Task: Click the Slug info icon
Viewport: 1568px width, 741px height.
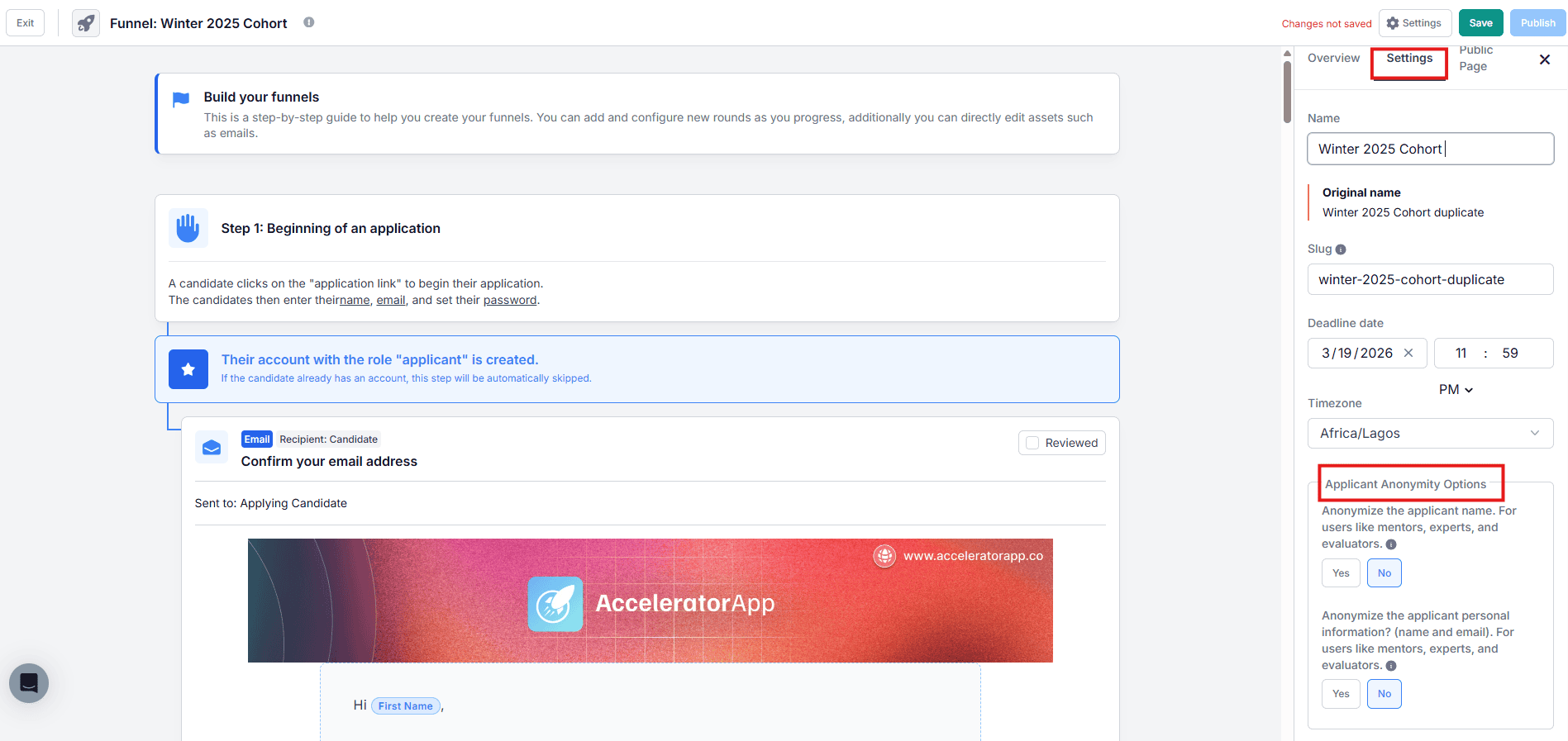Action: [1341, 249]
